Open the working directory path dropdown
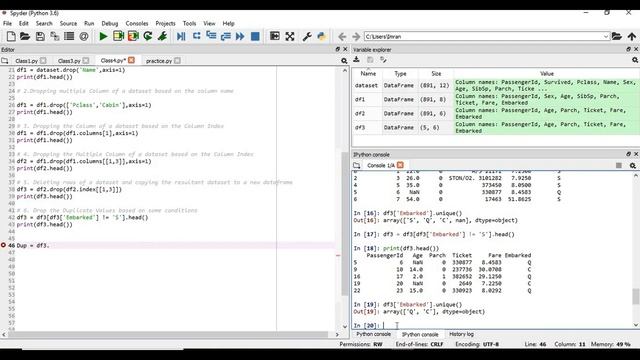This screenshot has width=640, height=360. click(x=606, y=36)
